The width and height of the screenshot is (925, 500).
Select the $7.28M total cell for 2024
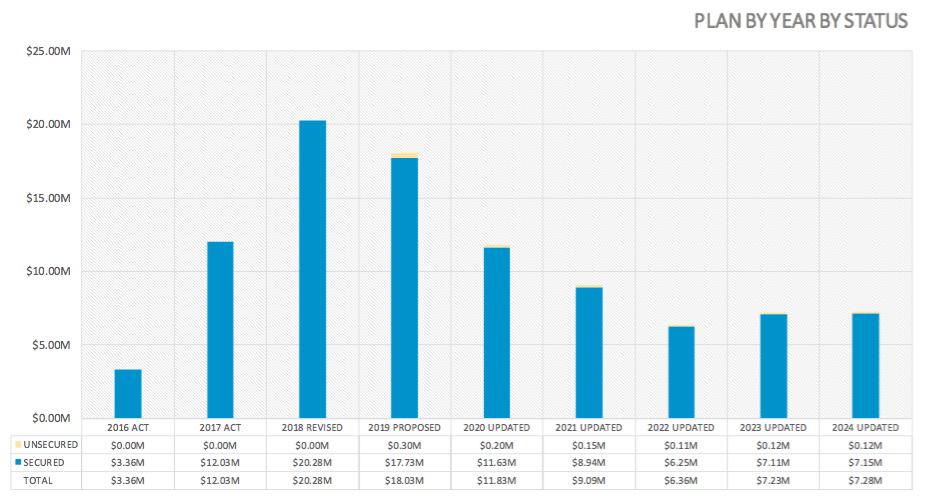click(x=865, y=481)
